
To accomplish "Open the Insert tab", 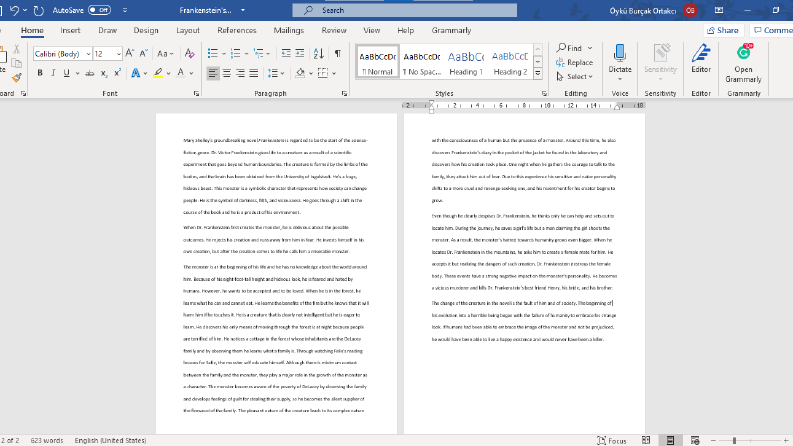I will click(x=70, y=30).
